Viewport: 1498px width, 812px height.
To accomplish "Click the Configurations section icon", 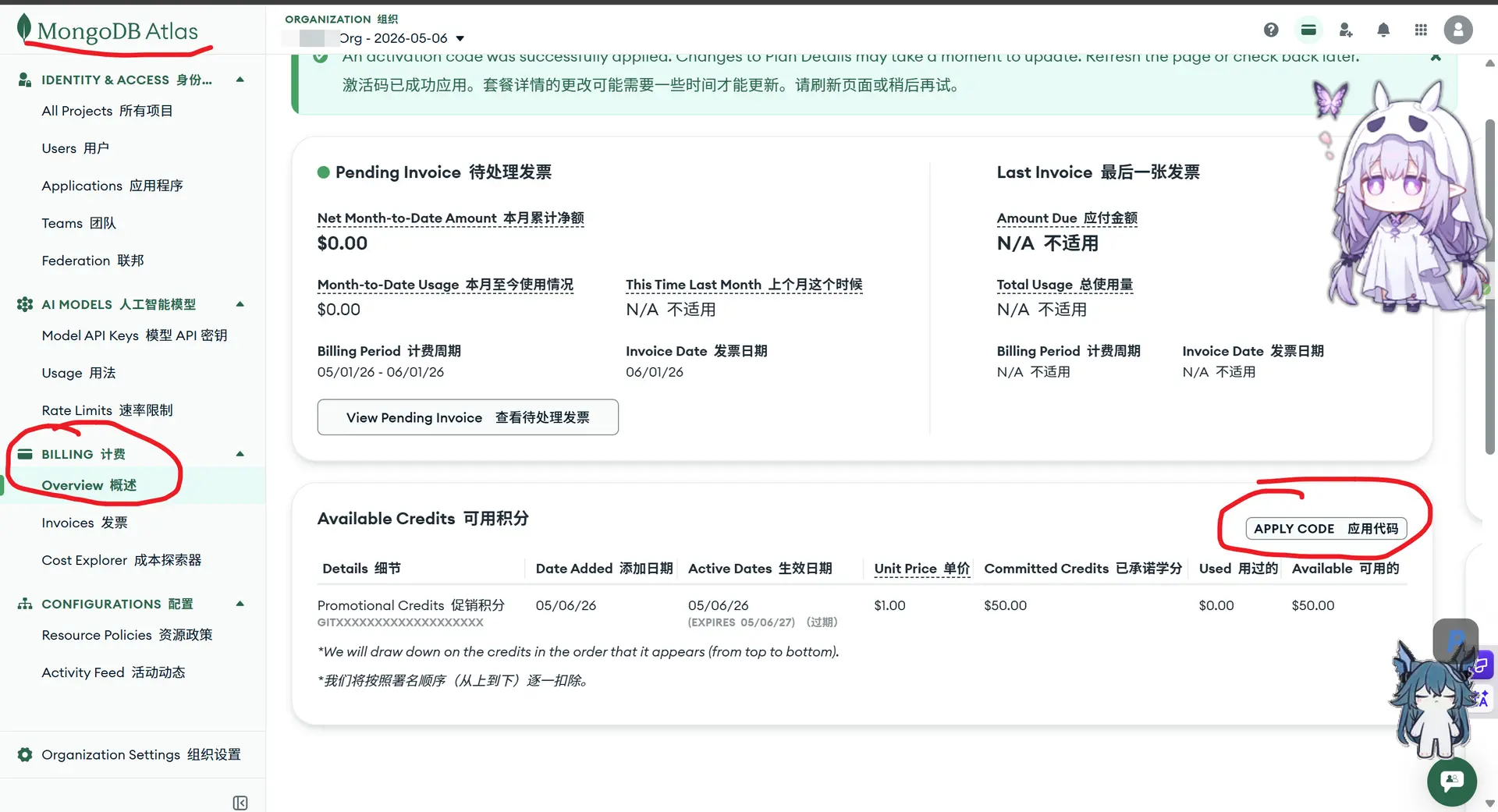I will 25,604.
